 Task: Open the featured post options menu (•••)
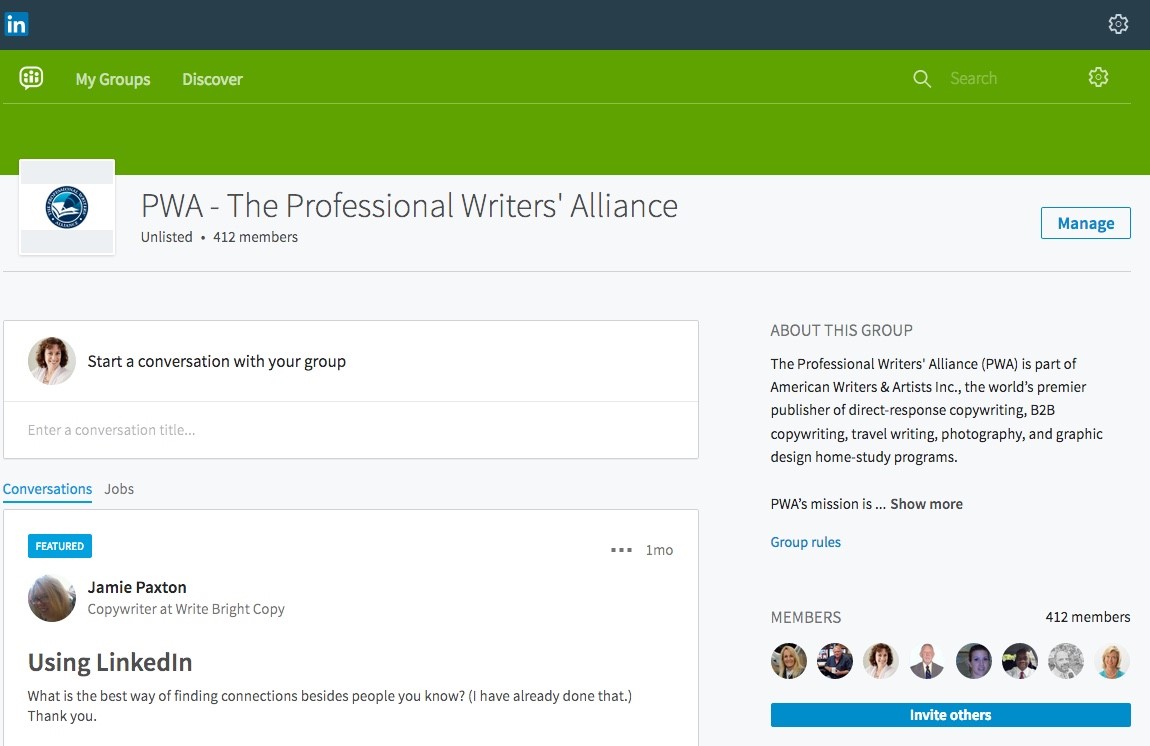[x=621, y=549]
